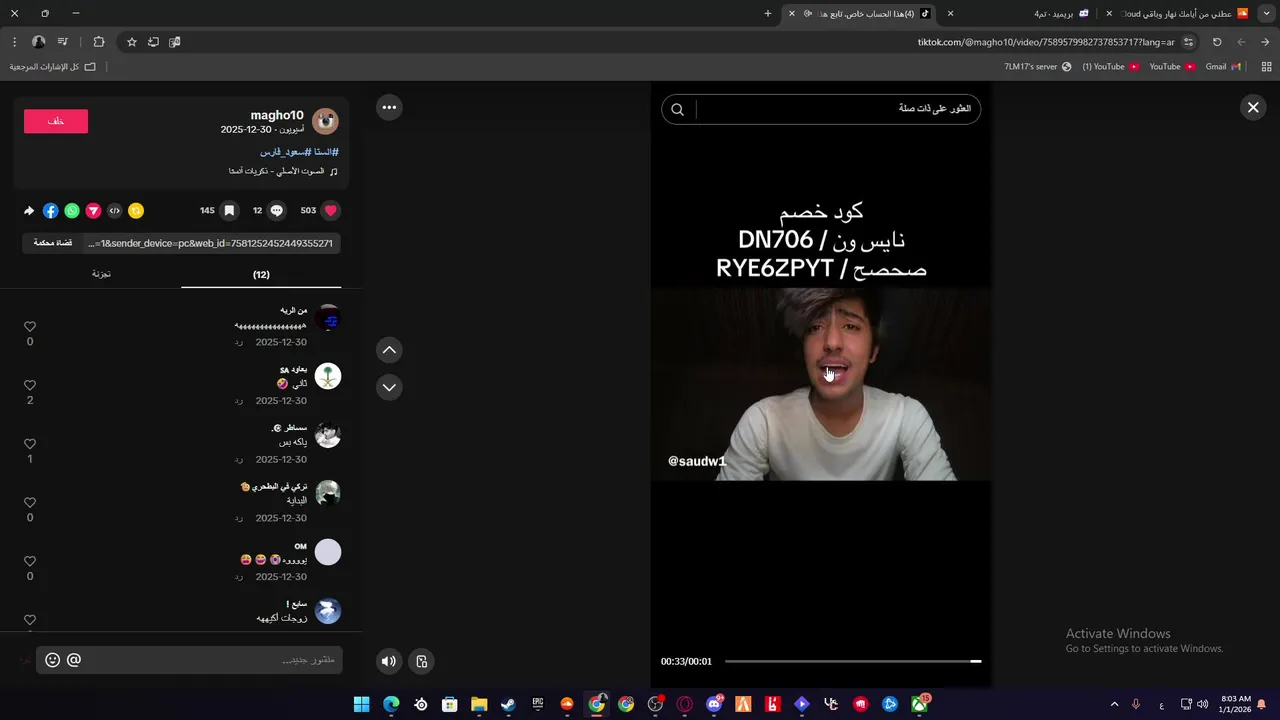The width and height of the screenshot is (1280, 720).
Task: Open the original sound music link
Action: (x=284, y=171)
